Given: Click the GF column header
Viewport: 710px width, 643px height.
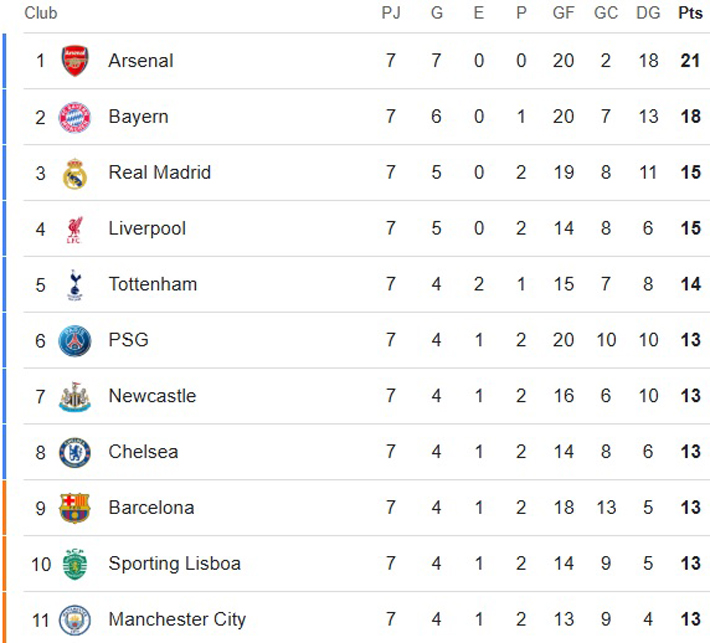Looking at the screenshot, I should [x=563, y=13].
